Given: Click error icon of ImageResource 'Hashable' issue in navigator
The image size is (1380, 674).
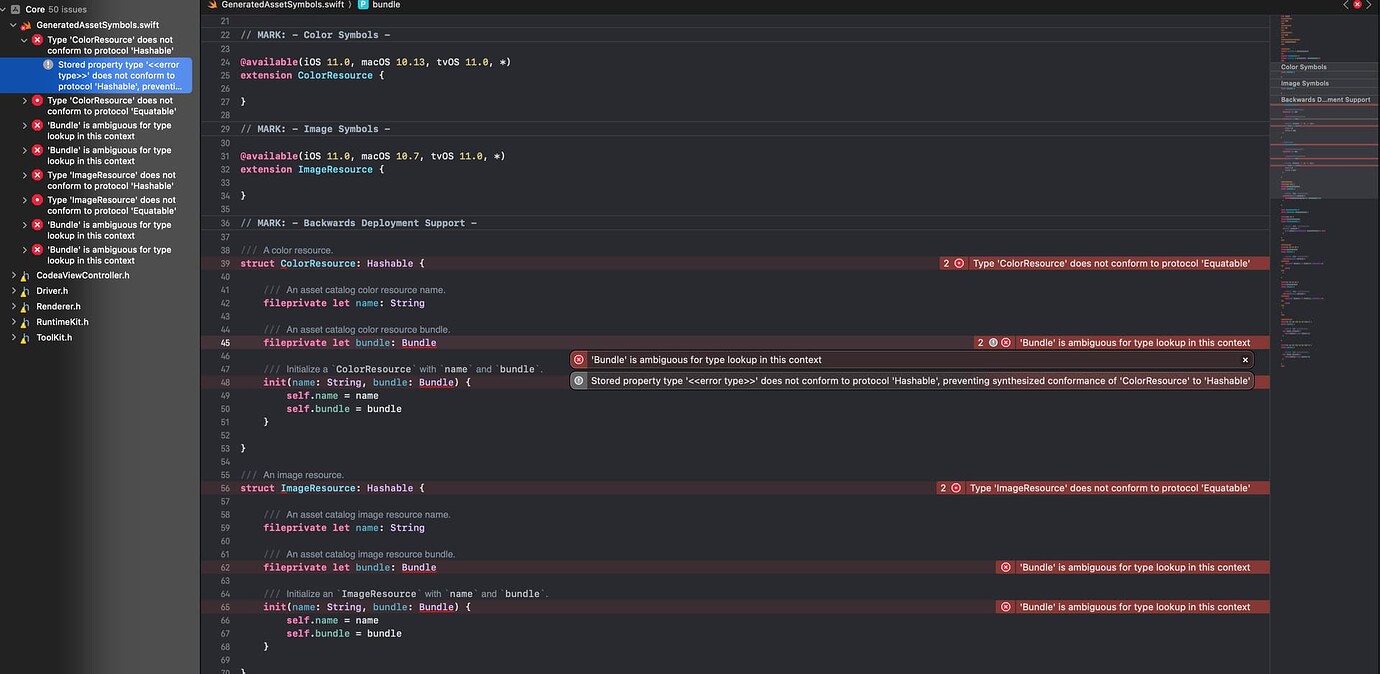Looking at the screenshot, I should pos(37,175).
